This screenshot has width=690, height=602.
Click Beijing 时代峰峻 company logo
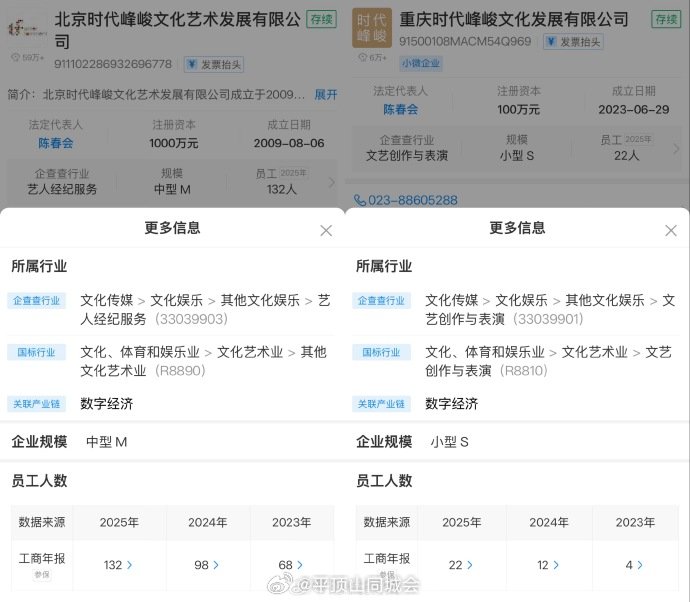(27, 29)
